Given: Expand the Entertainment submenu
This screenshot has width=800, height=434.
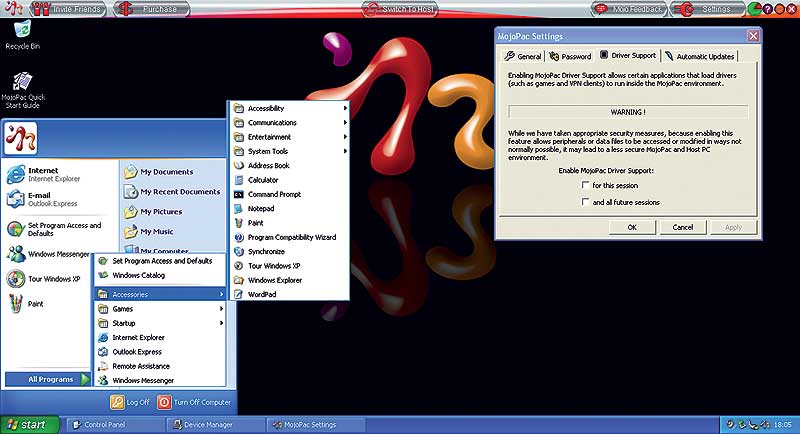Looking at the screenshot, I should pos(289,137).
